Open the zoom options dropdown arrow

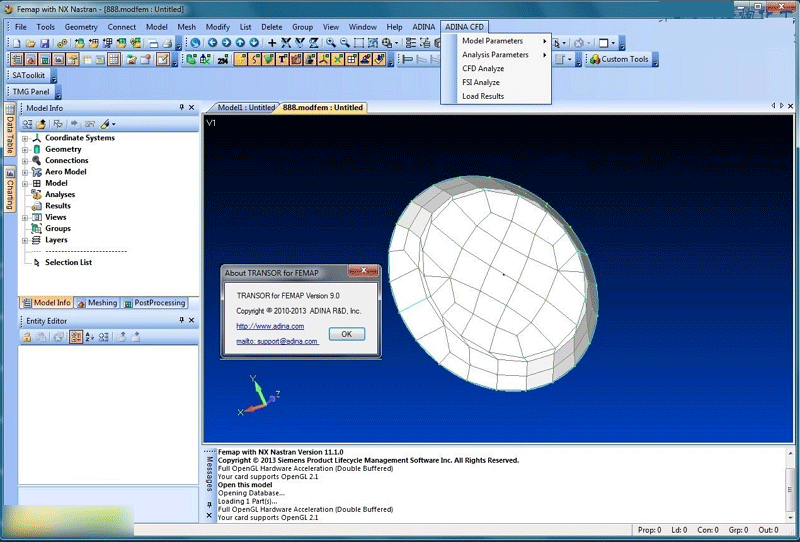tap(396, 43)
